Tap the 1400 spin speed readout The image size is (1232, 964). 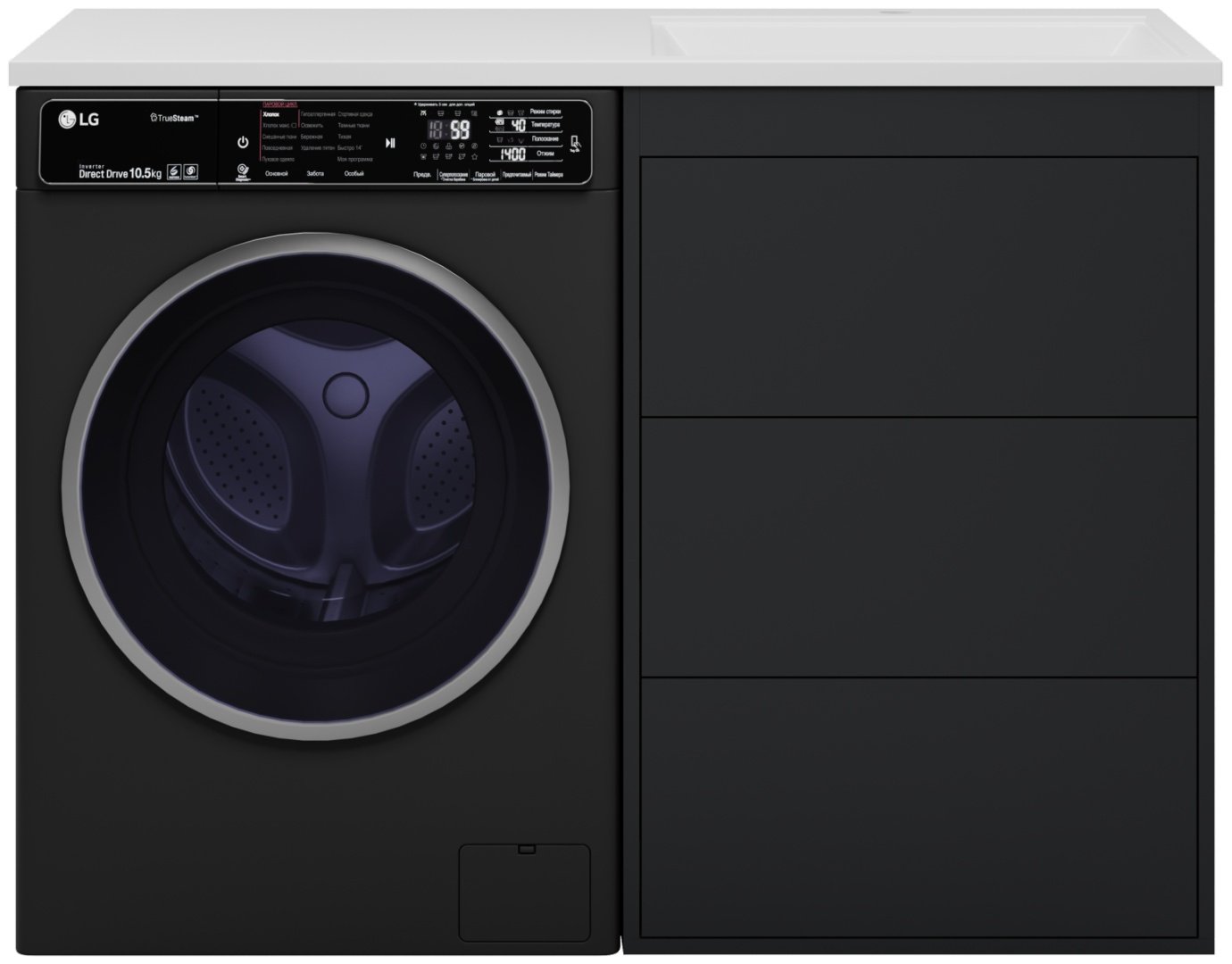[512, 154]
